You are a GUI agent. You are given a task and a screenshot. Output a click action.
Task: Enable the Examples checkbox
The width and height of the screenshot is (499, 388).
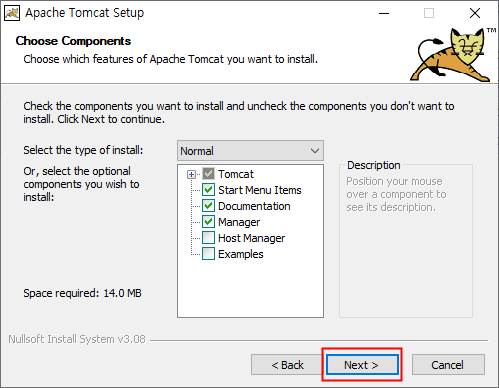point(208,254)
